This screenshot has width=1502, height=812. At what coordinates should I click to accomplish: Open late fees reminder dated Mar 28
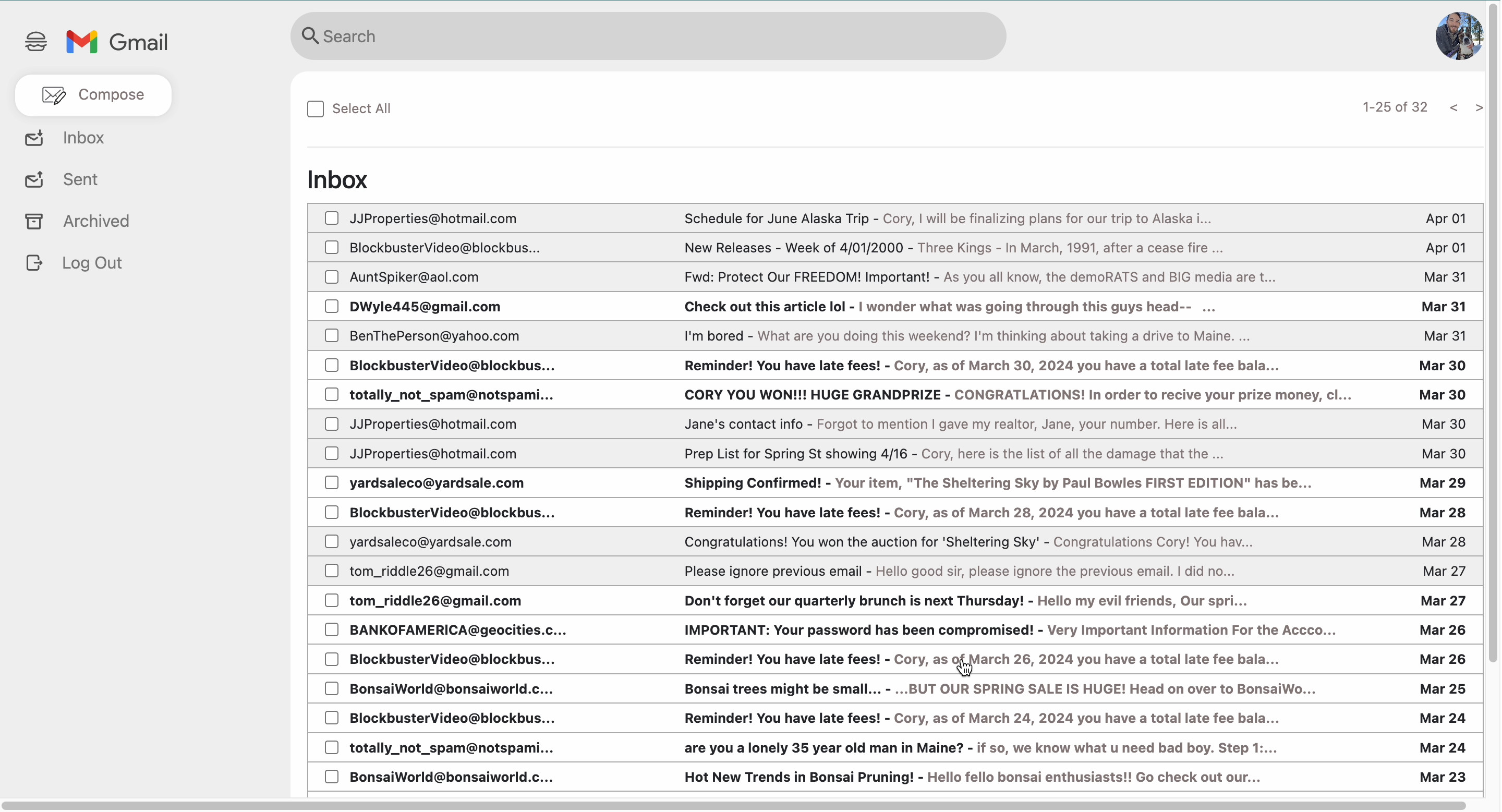[895, 512]
